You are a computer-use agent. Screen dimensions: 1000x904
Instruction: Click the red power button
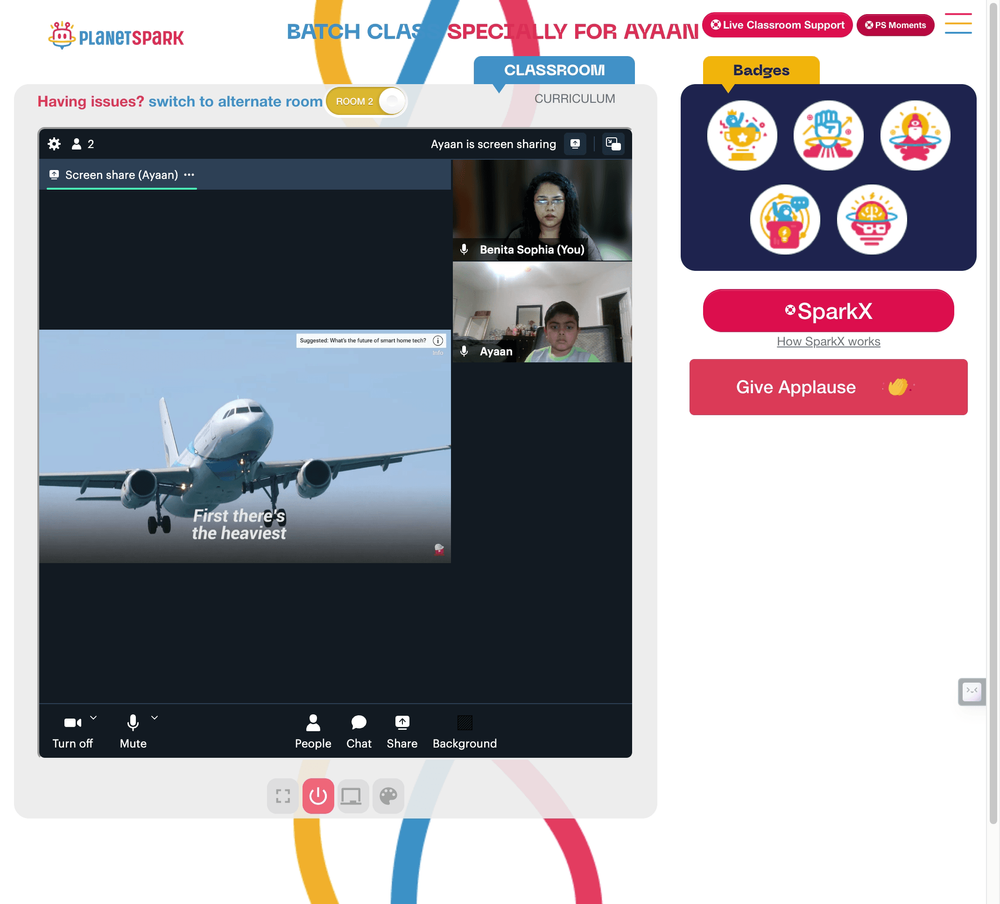click(x=318, y=796)
